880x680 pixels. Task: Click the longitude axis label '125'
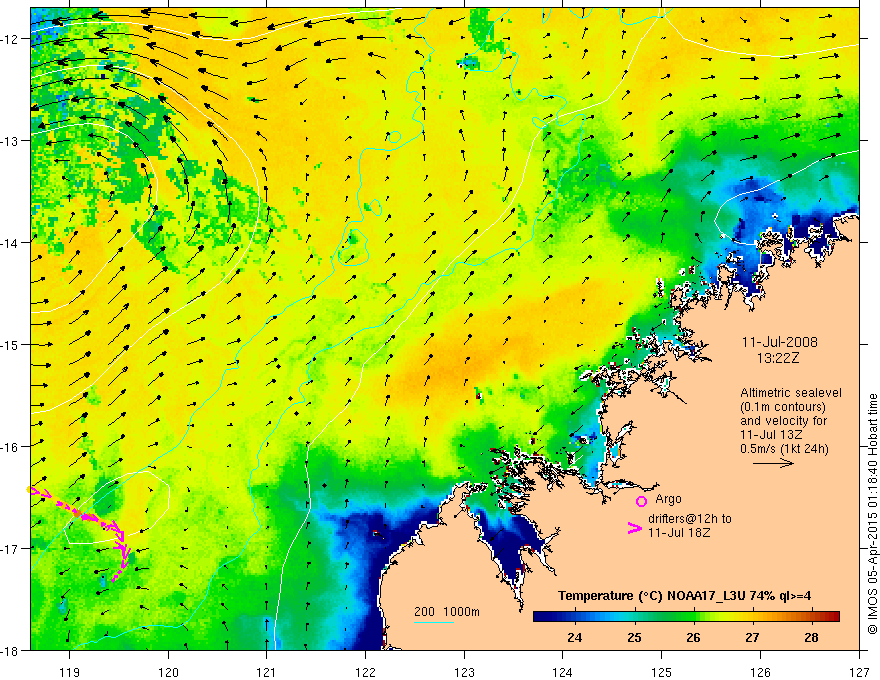tap(662, 672)
